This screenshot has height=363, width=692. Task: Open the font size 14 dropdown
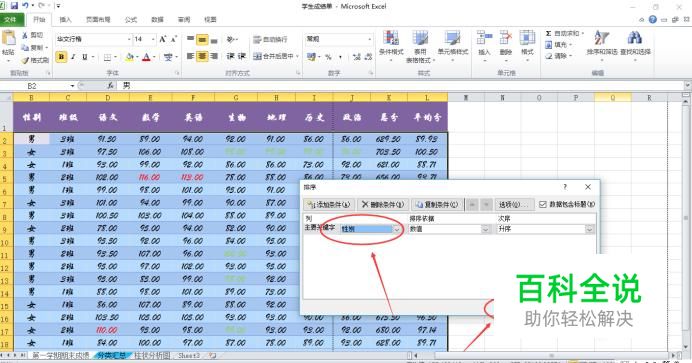[x=153, y=39]
